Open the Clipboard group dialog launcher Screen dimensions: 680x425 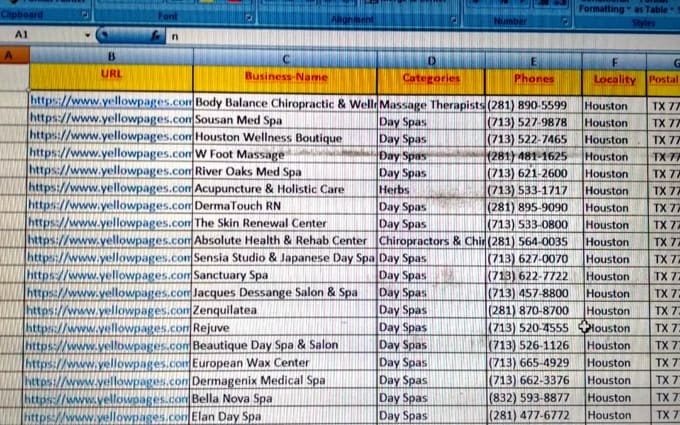[x=85, y=15]
